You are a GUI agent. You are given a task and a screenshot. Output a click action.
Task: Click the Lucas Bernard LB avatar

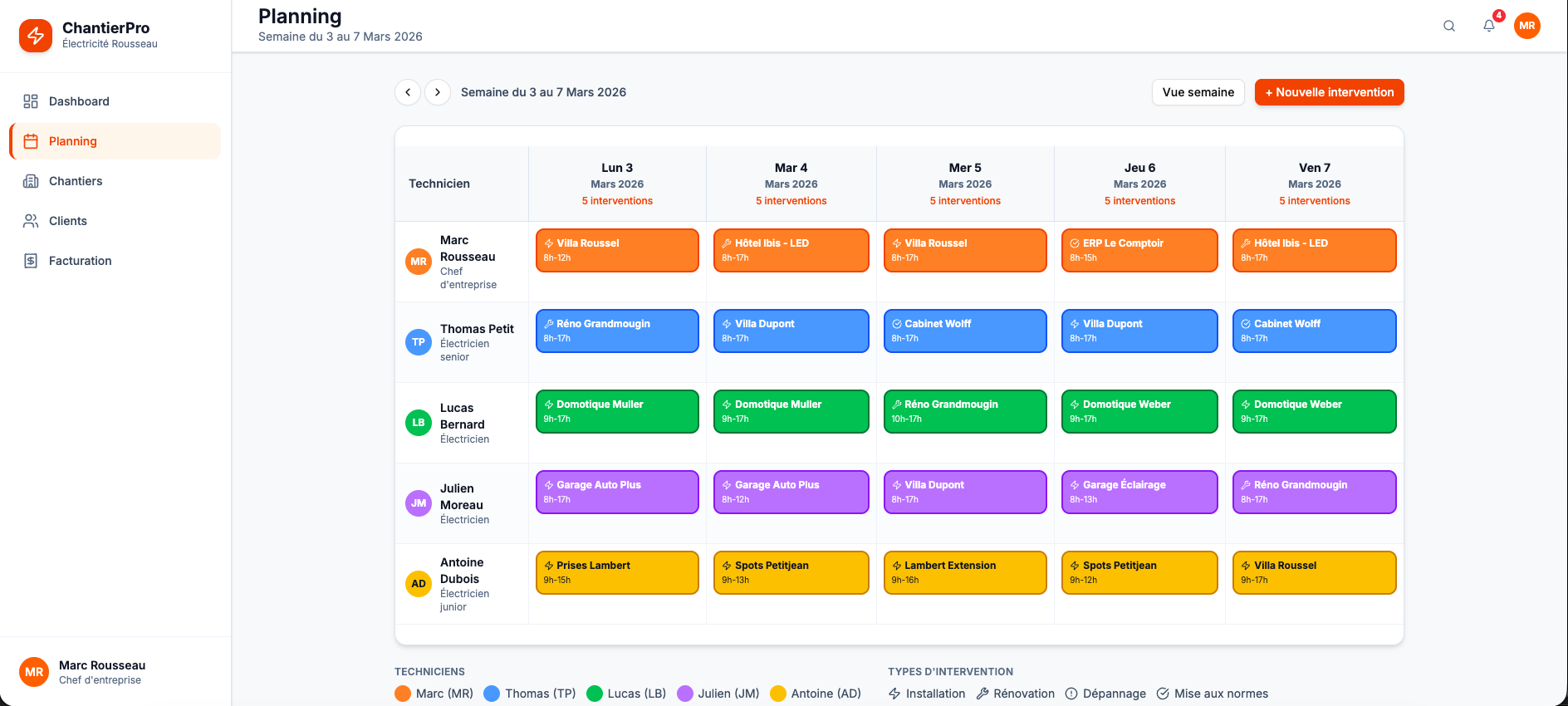click(419, 423)
